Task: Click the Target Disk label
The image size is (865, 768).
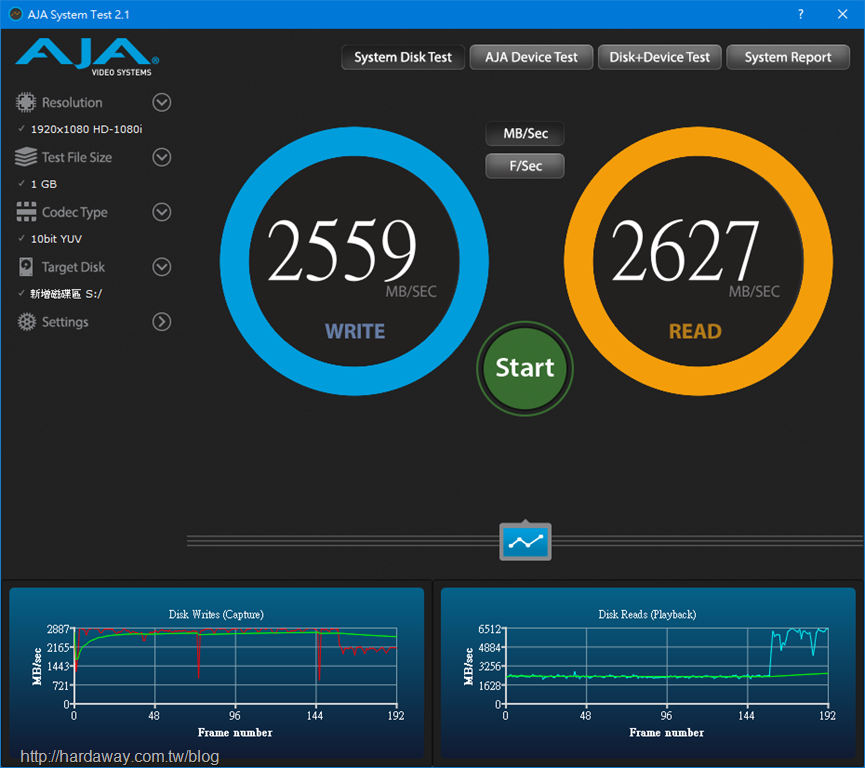Action: pos(73,267)
